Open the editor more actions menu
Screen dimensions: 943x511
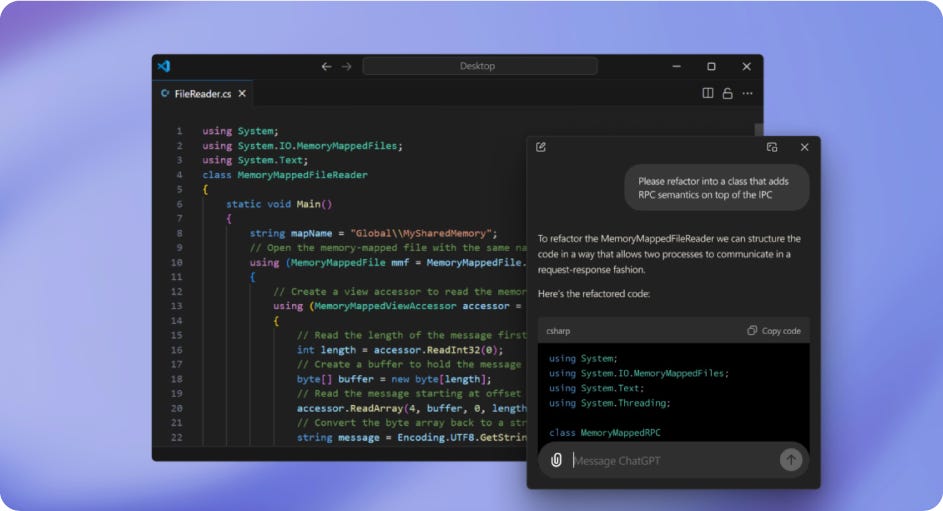pyautogui.click(x=747, y=93)
